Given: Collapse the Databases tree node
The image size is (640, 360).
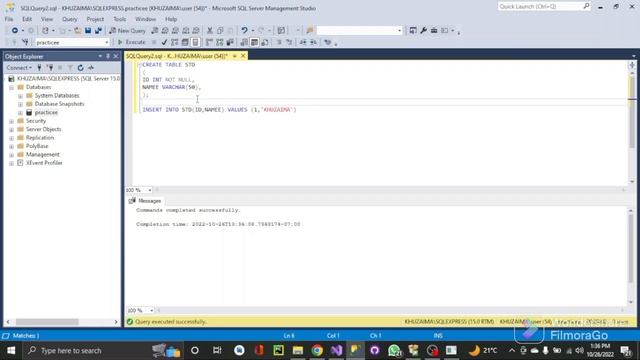Looking at the screenshot, I should tap(11, 87).
